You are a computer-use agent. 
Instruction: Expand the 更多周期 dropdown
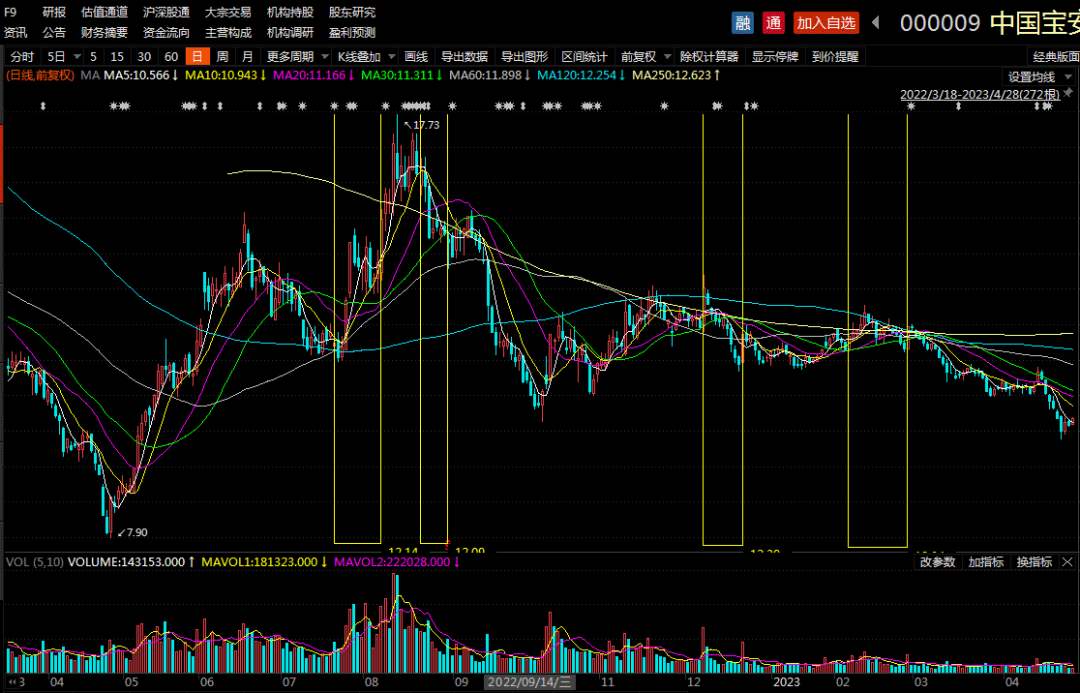coord(295,57)
